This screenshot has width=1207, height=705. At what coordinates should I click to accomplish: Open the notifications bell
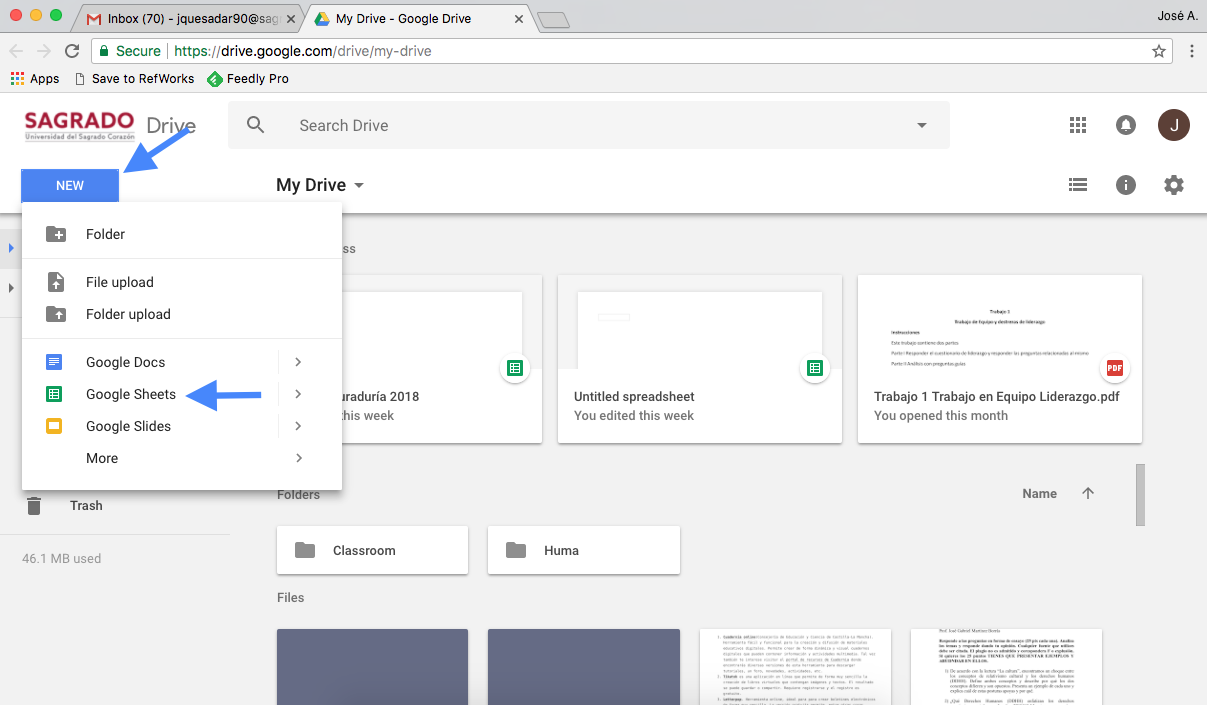pyautogui.click(x=1126, y=125)
